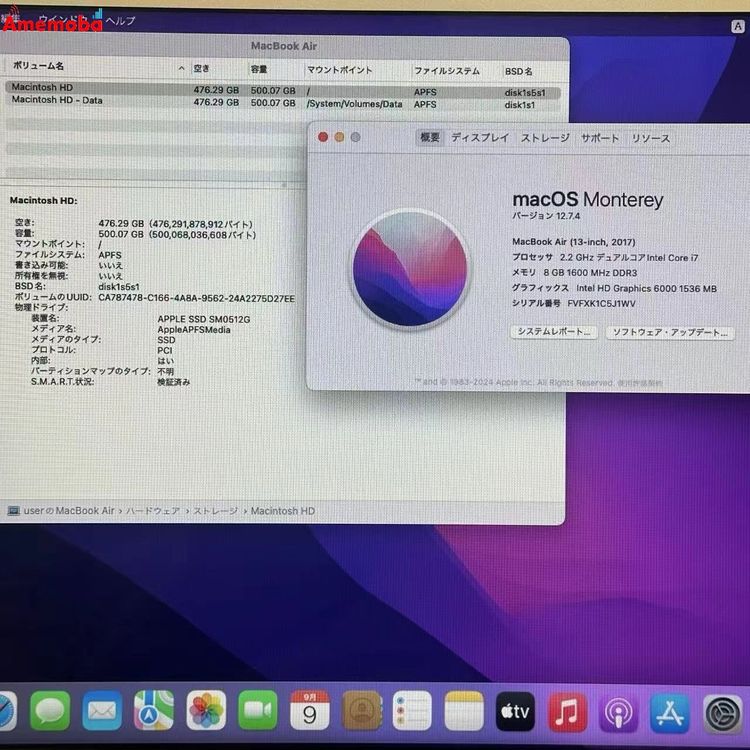Viewport: 750px width, 750px height.
Task: Click the volume UUID value CA787478-C166…
Action: pyautogui.click(x=197, y=298)
